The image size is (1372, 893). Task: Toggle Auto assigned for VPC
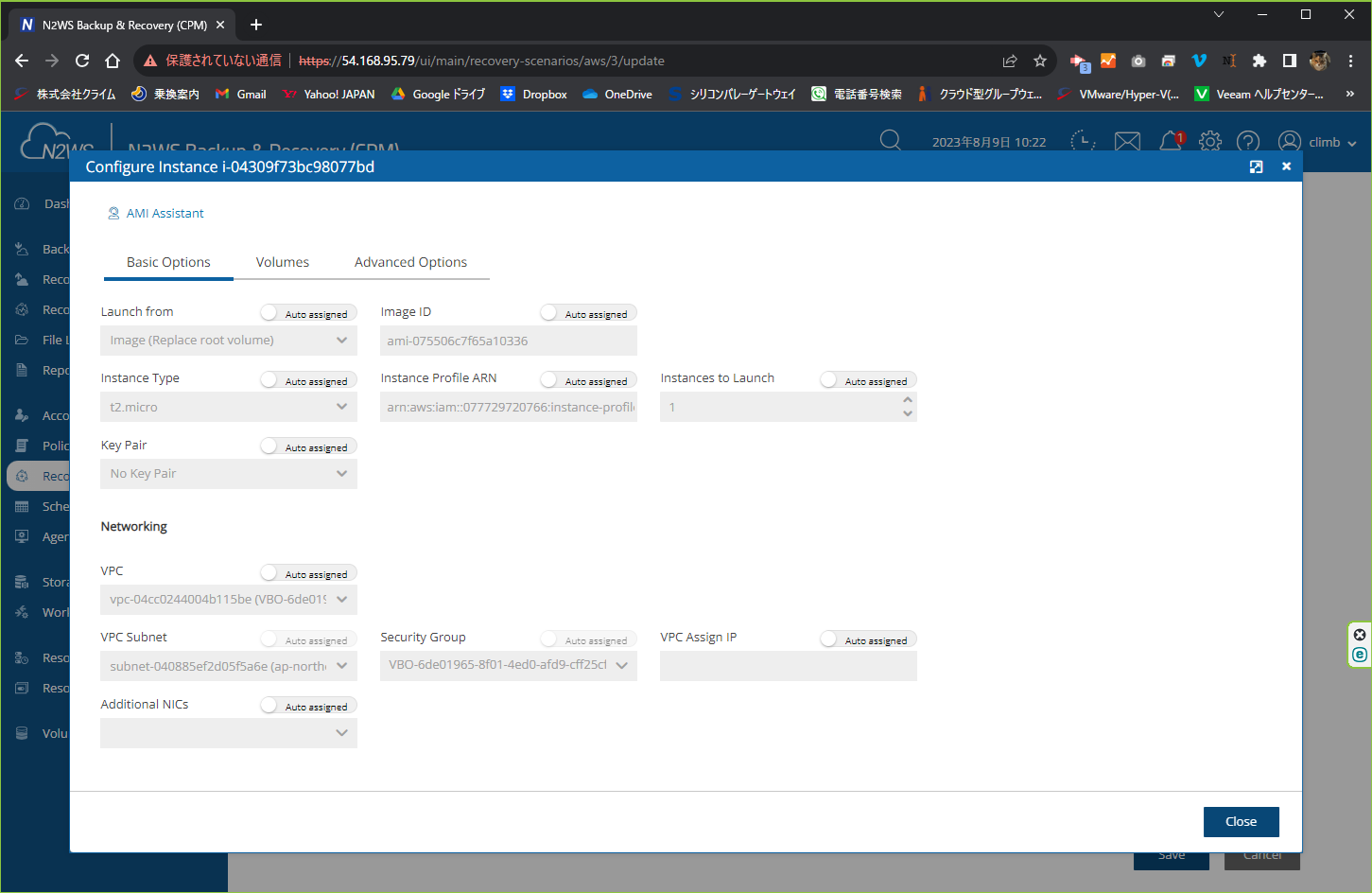[306, 573]
